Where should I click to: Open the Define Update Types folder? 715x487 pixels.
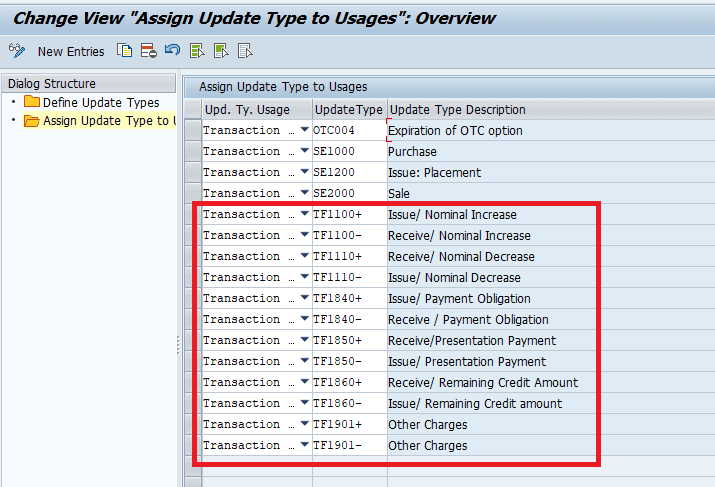click(100, 103)
